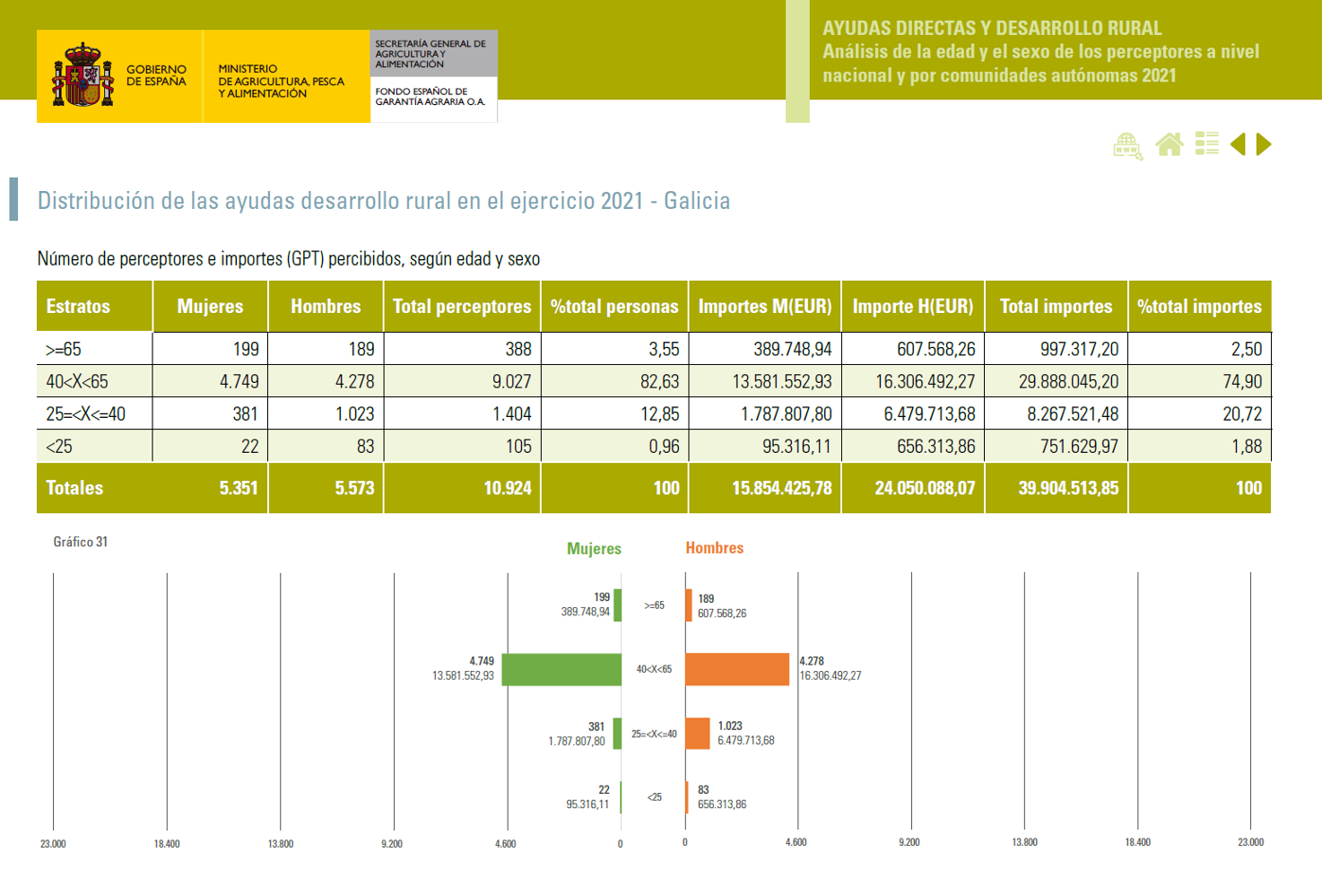Click chart label 6.479.713,68 beside orange bar
1322x896 pixels.
click(x=746, y=741)
